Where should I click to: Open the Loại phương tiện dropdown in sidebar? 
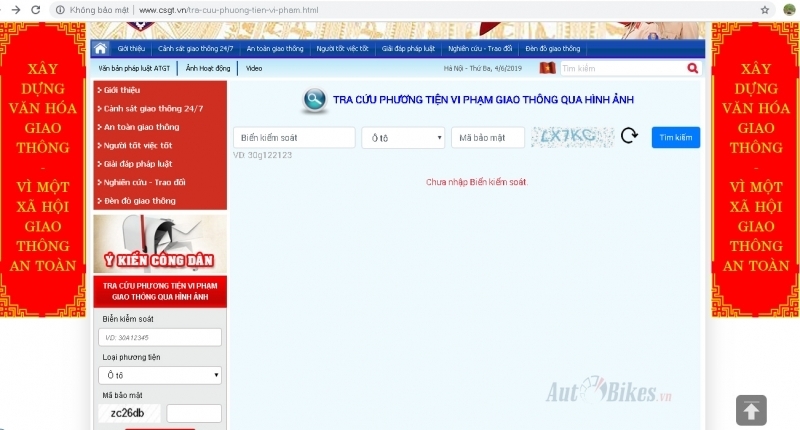coord(160,375)
